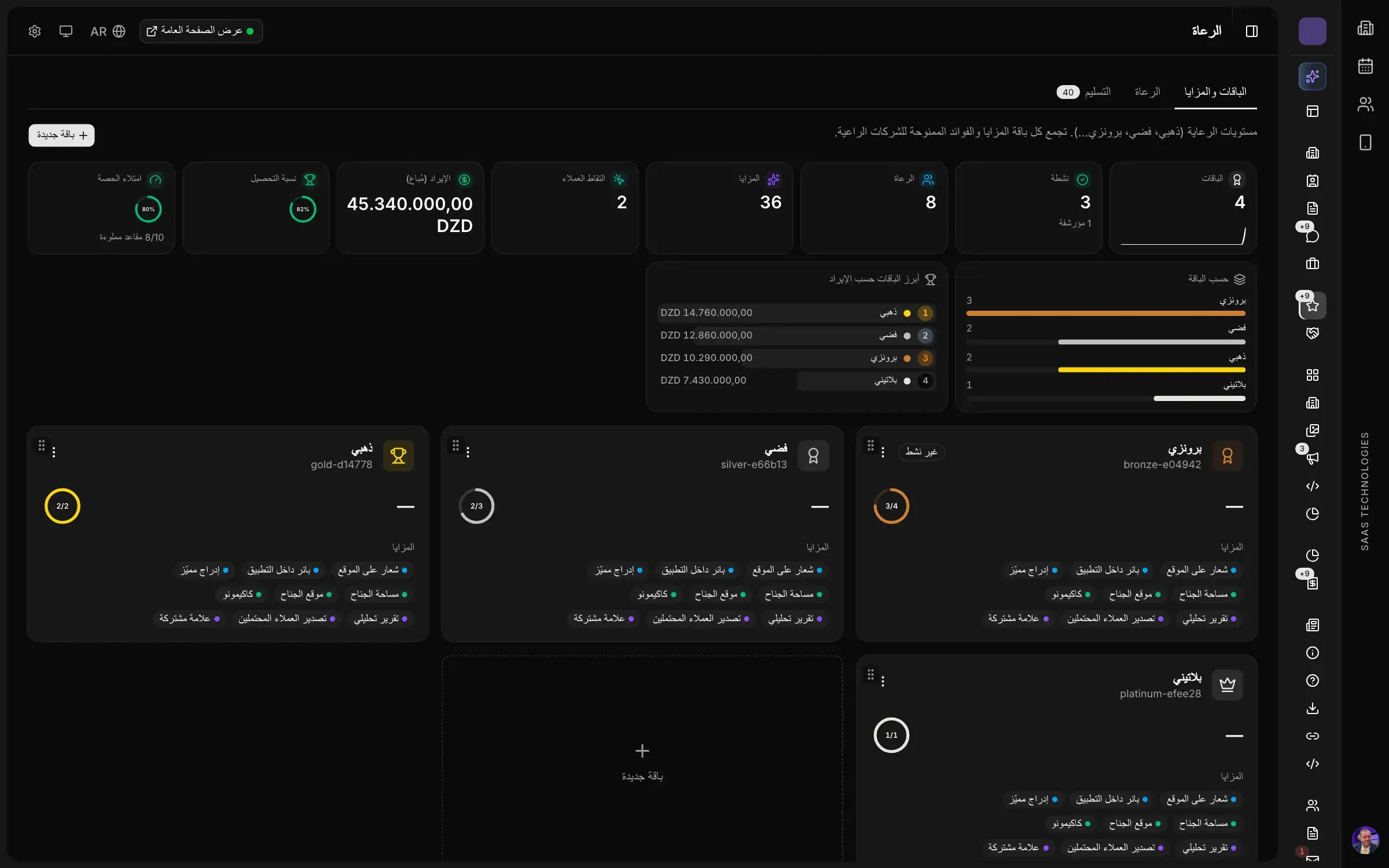The image size is (1389, 868).
Task: Click the download icon in sidebar
Action: [1312, 708]
